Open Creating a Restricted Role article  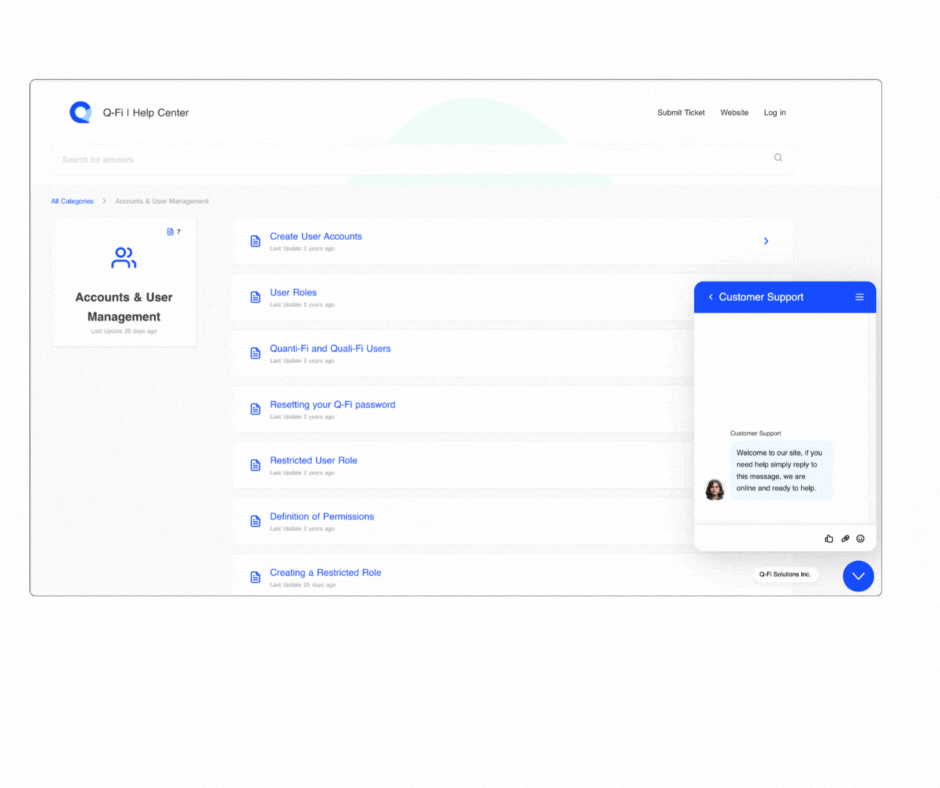[x=326, y=573]
